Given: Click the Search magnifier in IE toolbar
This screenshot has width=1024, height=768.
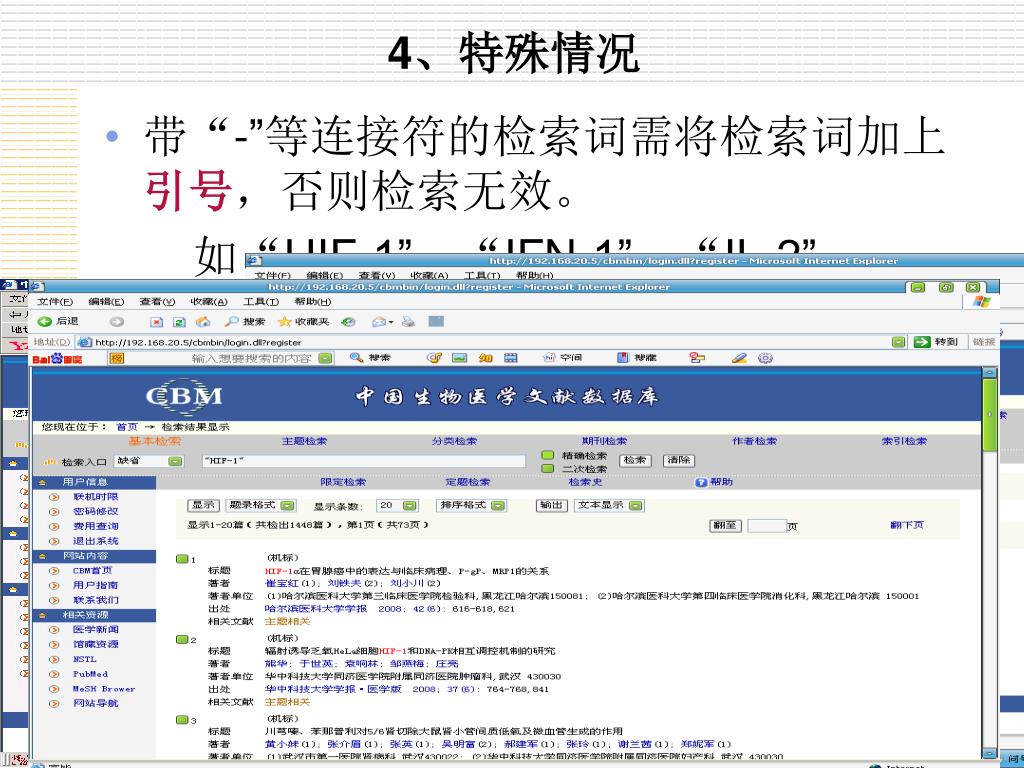Looking at the screenshot, I should click(231, 321).
